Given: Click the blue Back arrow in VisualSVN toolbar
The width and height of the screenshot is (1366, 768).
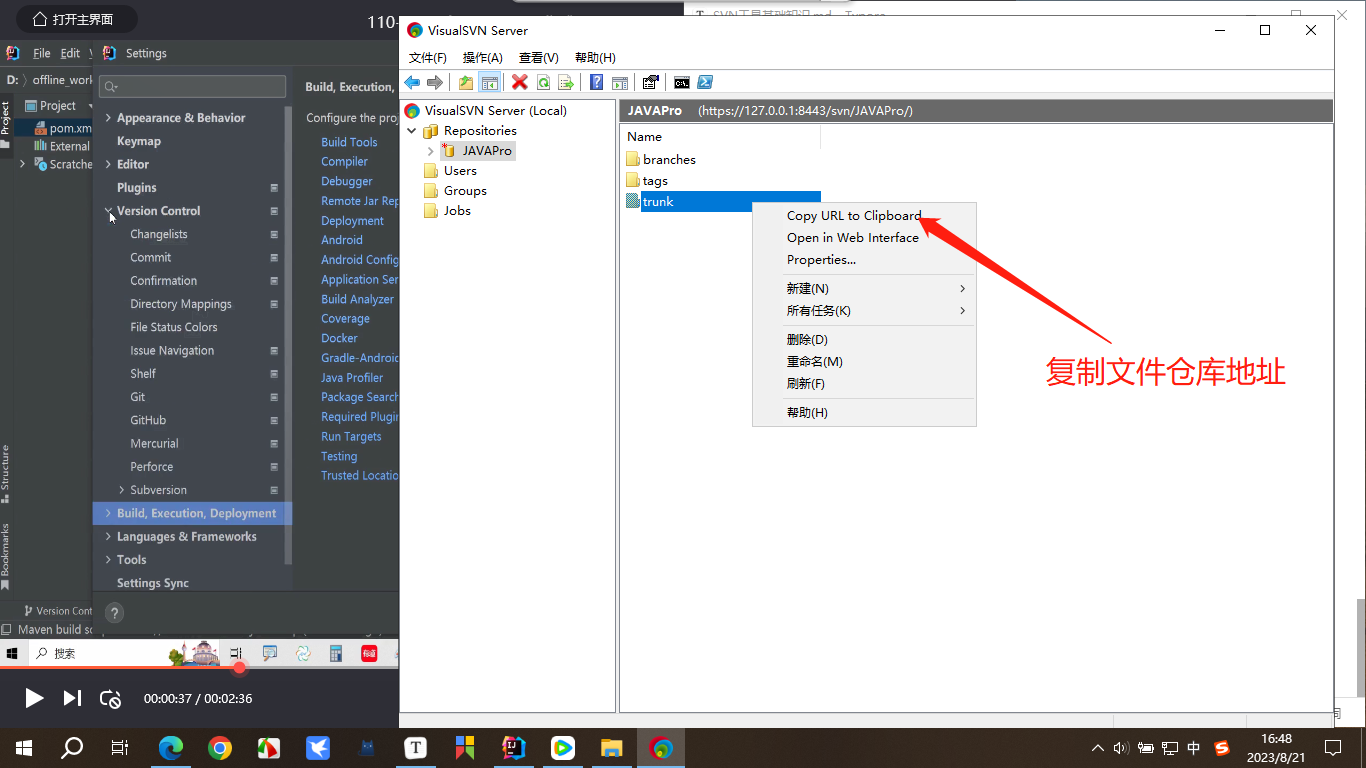Looking at the screenshot, I should (412, 82).
